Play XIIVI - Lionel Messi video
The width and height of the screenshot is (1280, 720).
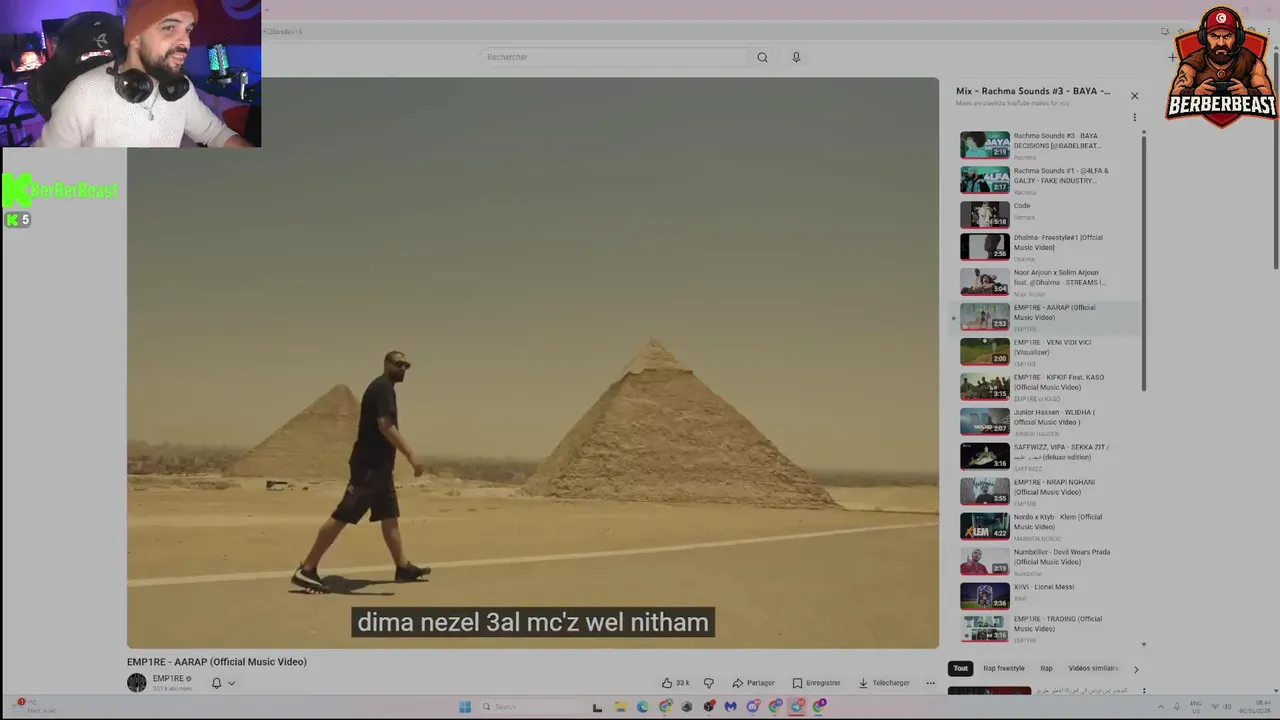(1046, 596)
